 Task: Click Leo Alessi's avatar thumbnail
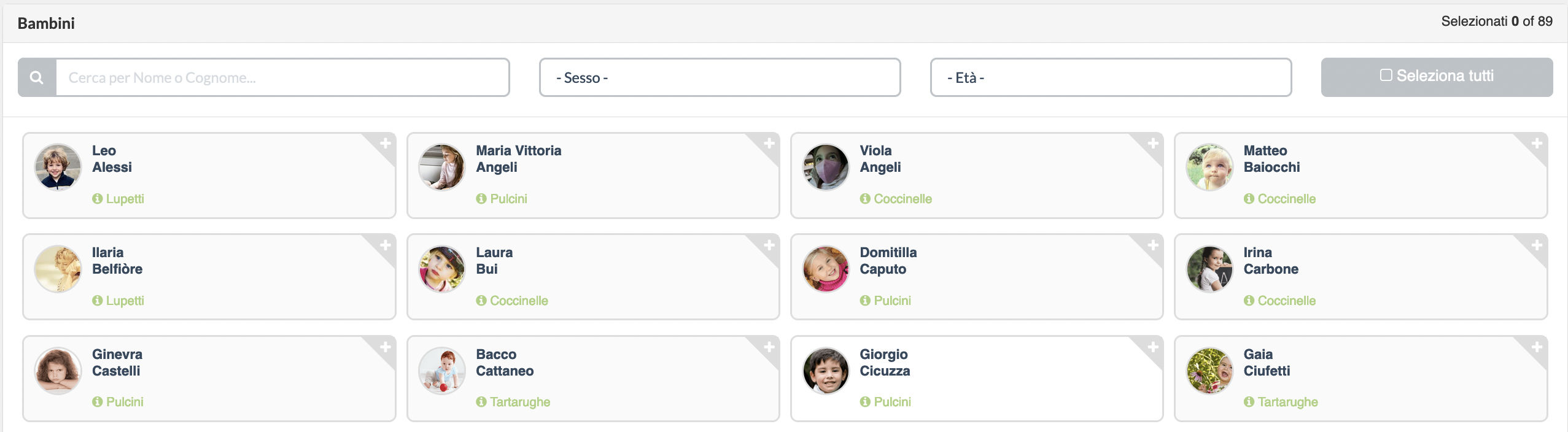(58, 167)
